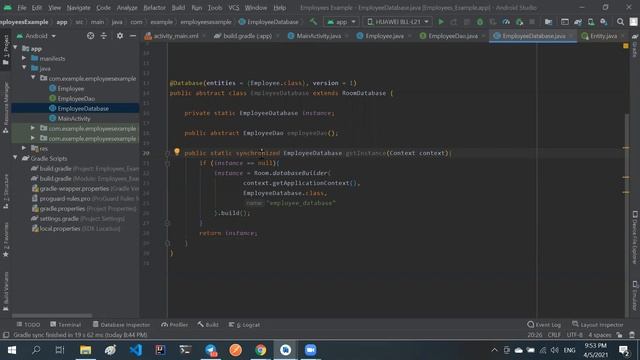Image resolution: width=640 pixels, height=360 pixels.
Task: Open Device File Explorer side tab
Action: pyautogui.click(x=635, y=237)
